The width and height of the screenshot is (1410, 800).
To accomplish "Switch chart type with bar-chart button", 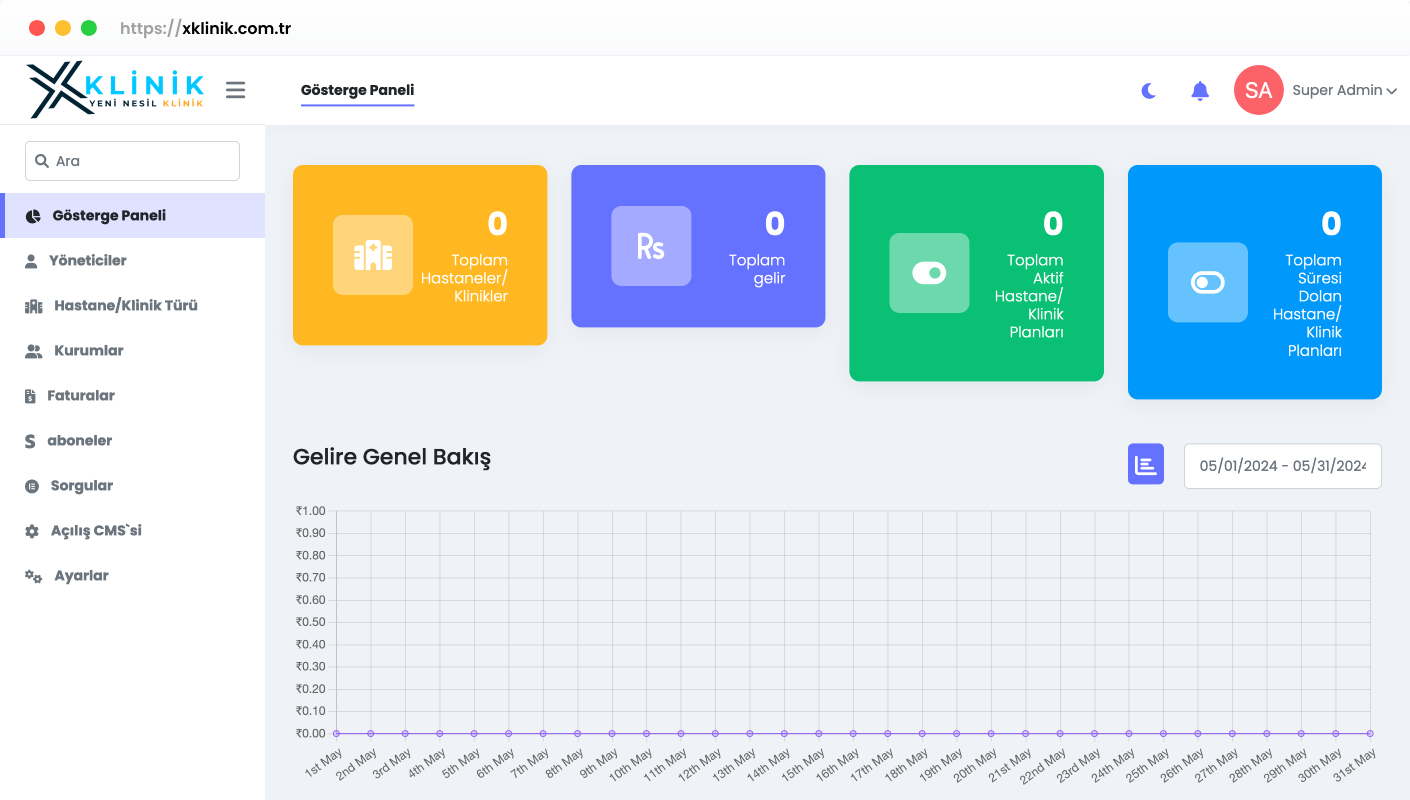I will [x=1146, y=464].
